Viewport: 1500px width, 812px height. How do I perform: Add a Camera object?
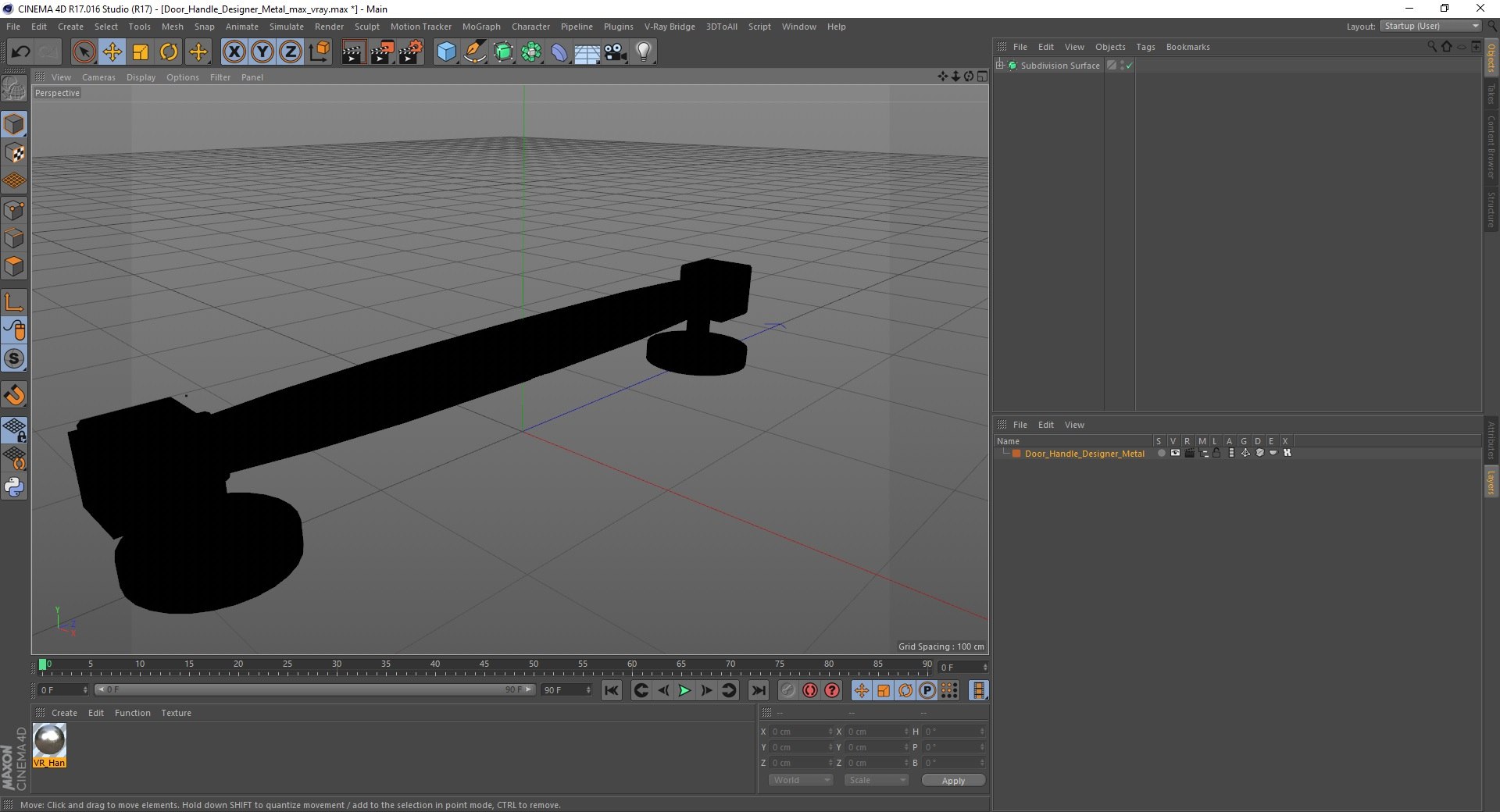[x=616, y=52]
